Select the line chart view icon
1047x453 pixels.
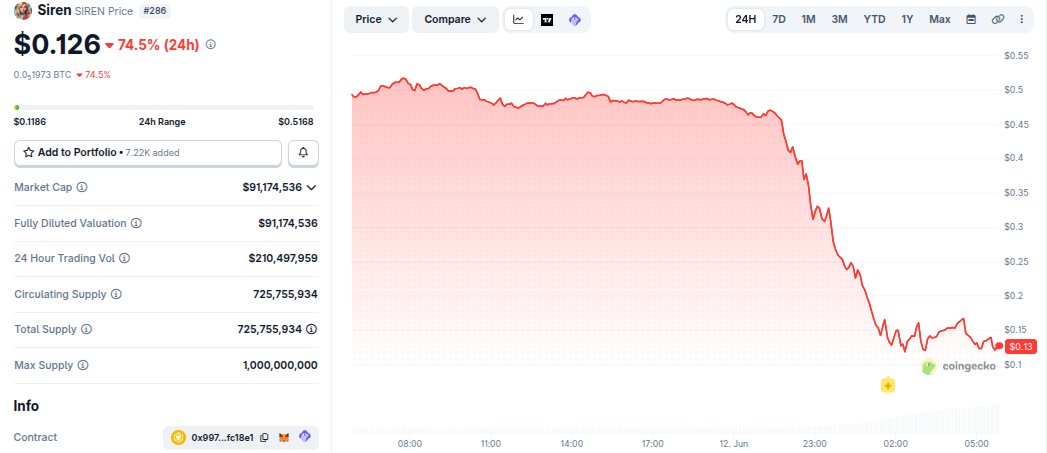point(519,19)
